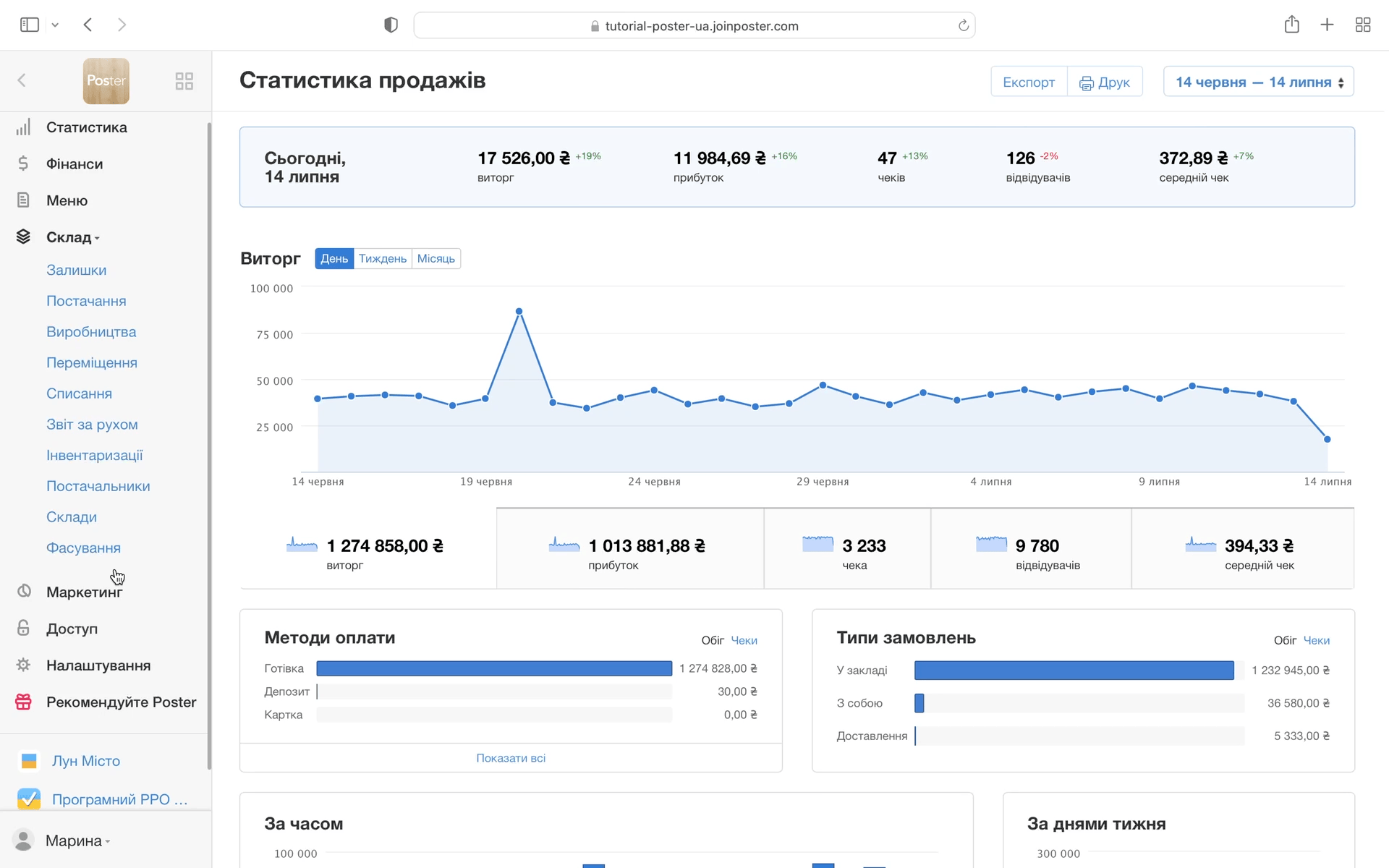Screen dimensions: 1389x868
Task: Click the Доступ lock icon
Action: point(23,628)
